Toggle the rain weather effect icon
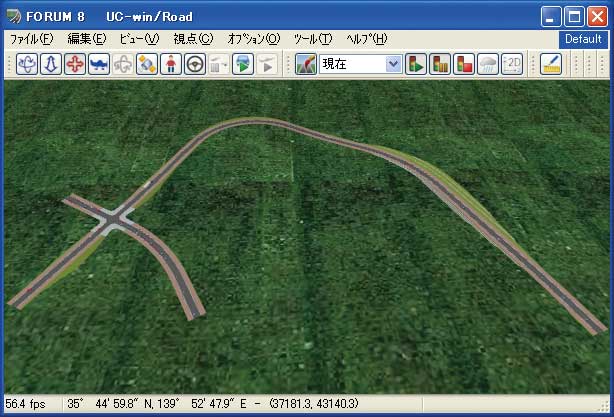This screenshot has height=417, width=614. 488,64
